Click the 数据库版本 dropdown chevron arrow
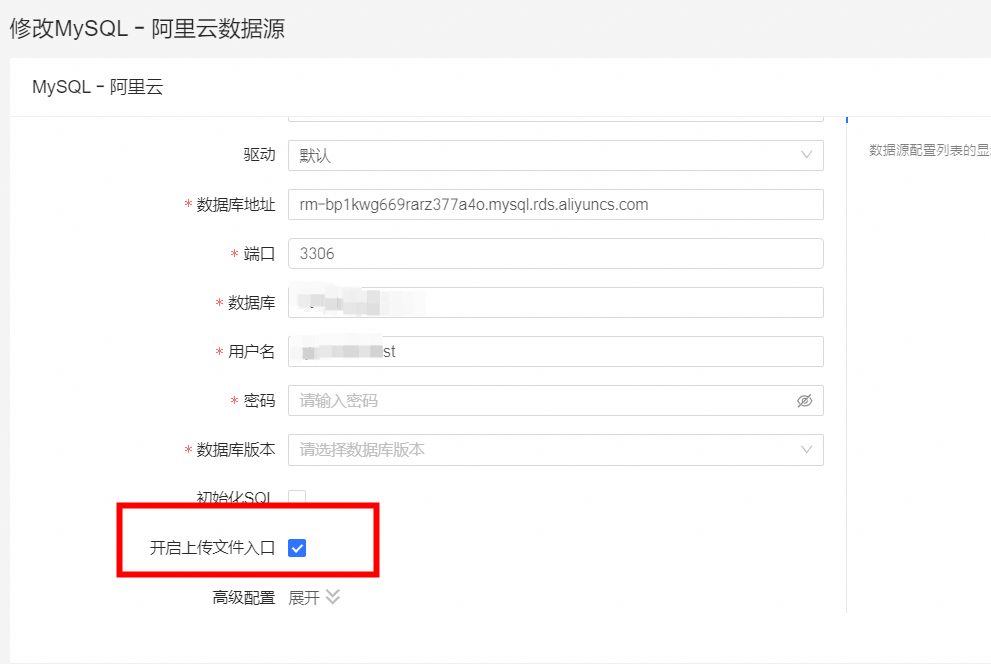Screen dimensions: 991x664 806,450
